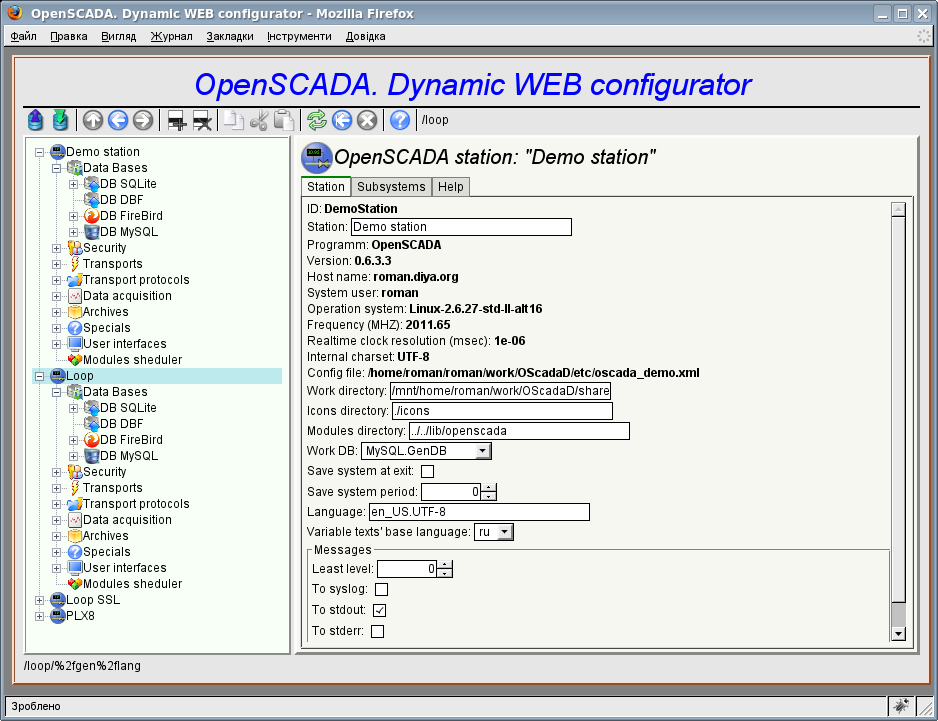938x721 pixels.
Task: Decrease Messages Least level with down arrow
Action: 444,573
